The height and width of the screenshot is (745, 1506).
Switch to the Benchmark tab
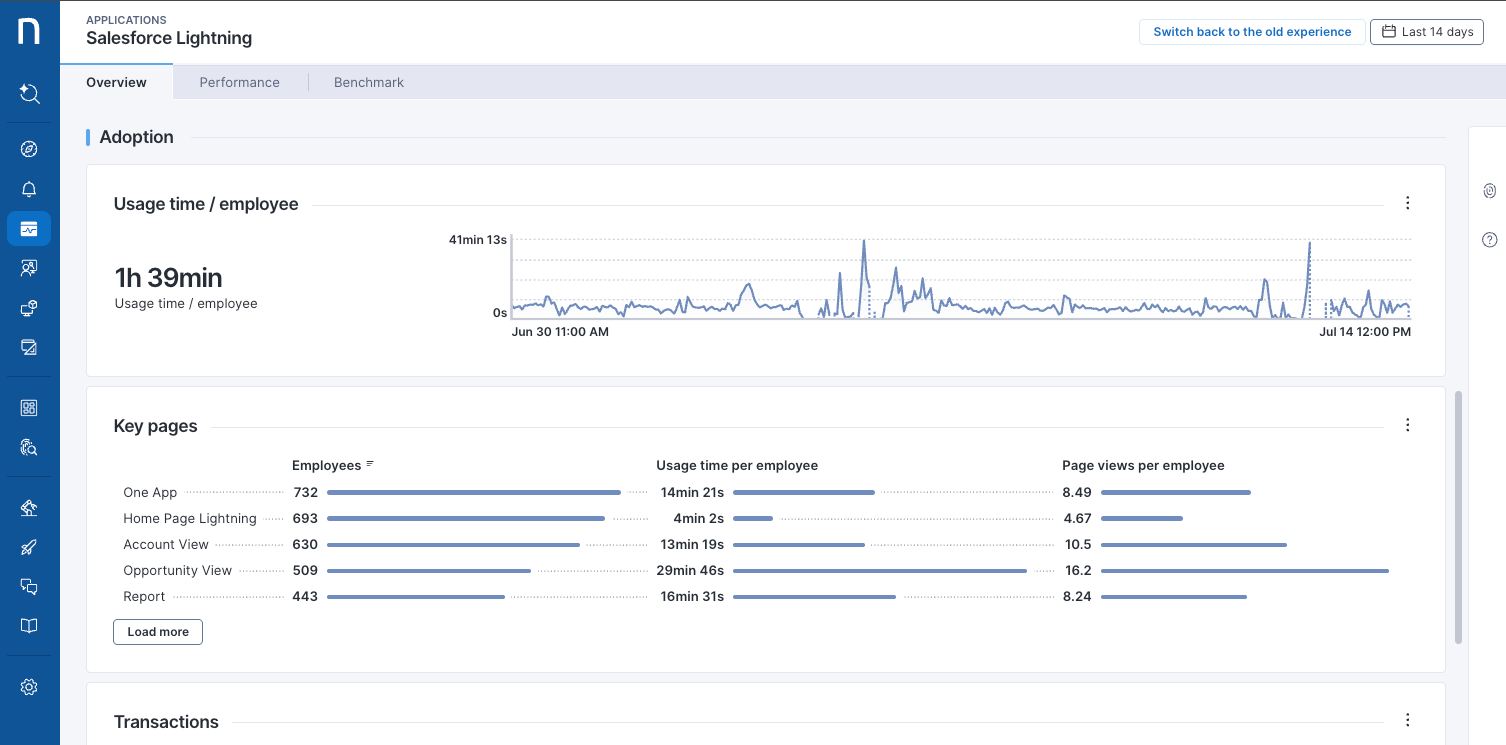click(369, 82)
